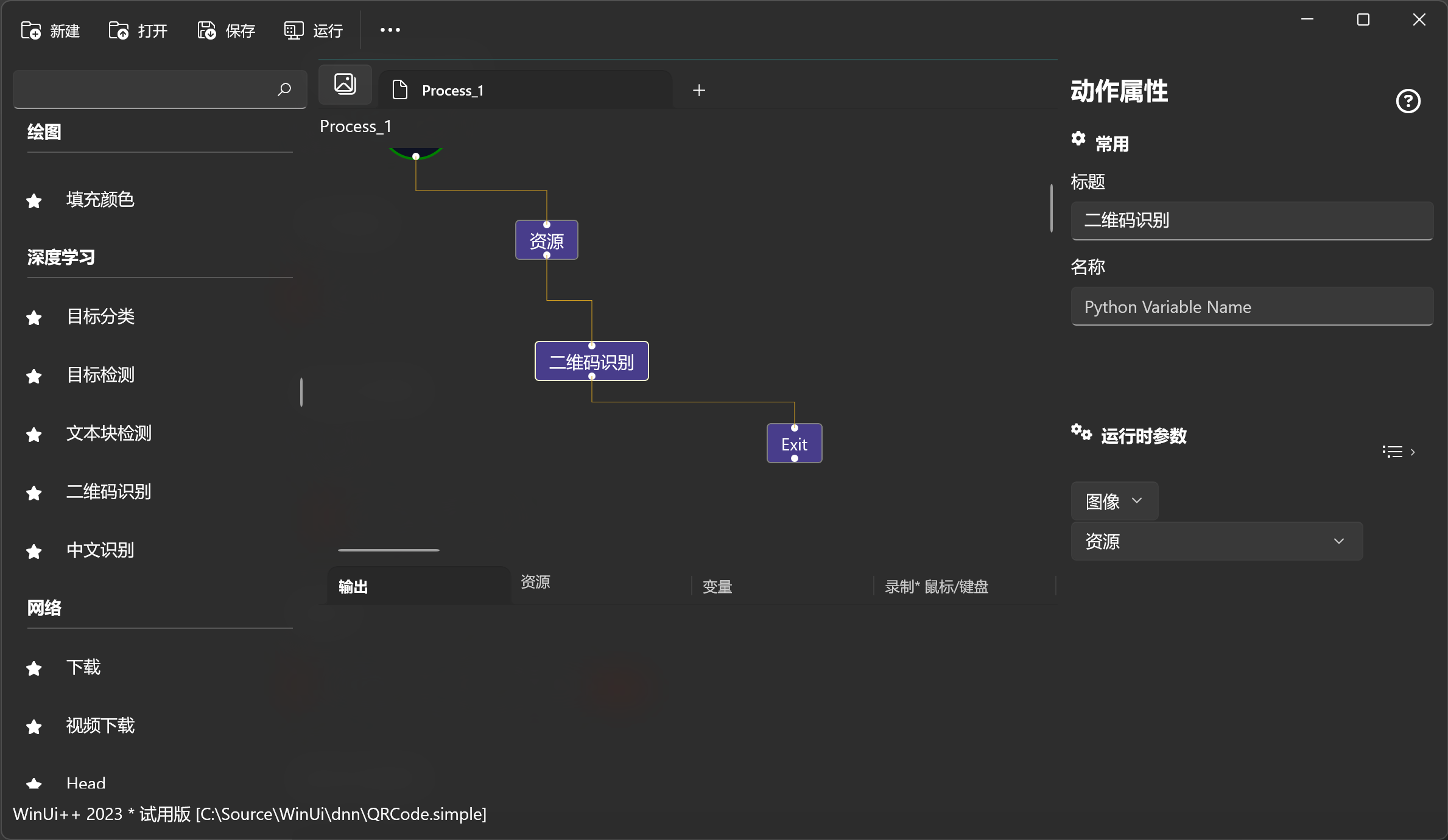Select the Exit node in canvas
This screenshot has height=840, width=1448.
(794, 444)
